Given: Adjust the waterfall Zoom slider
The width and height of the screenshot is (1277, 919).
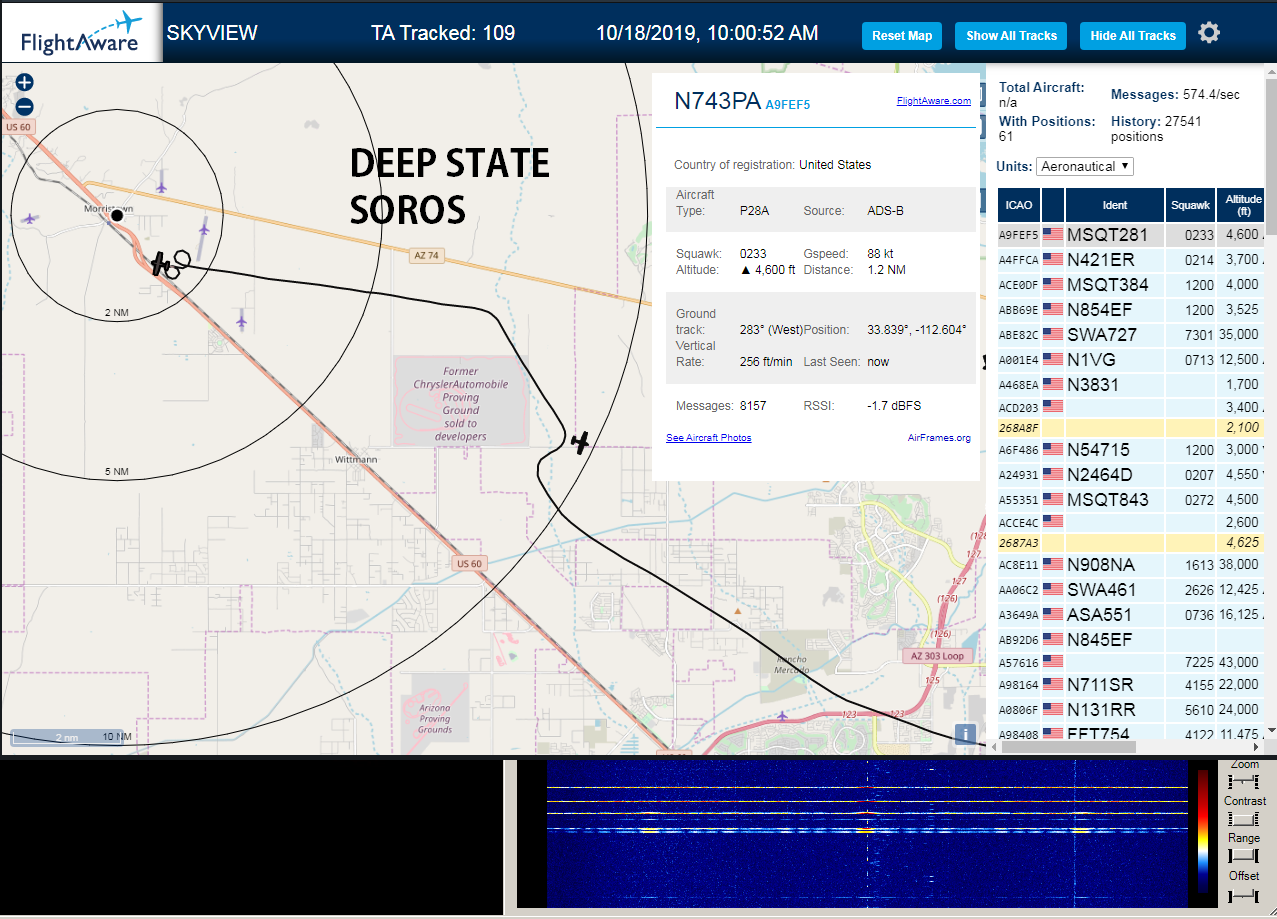Looking at the screenshot, I should [1244, 780].
